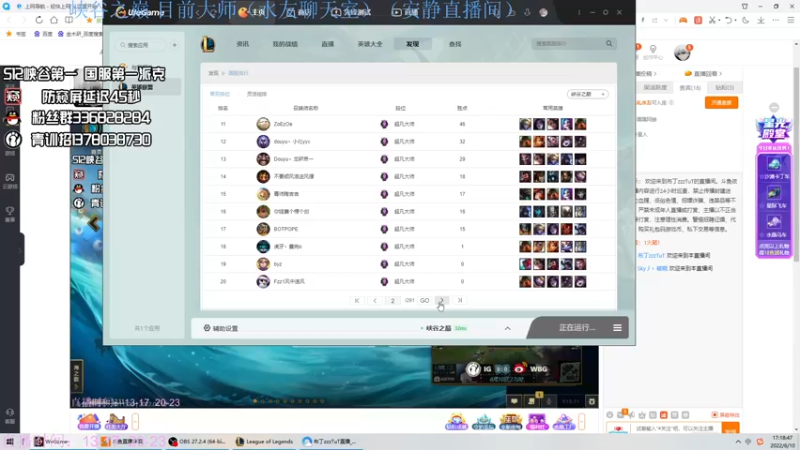This screenshot has width=800, height=450.
Task: Click the browser home icon
Action: (x=54, y=20)
